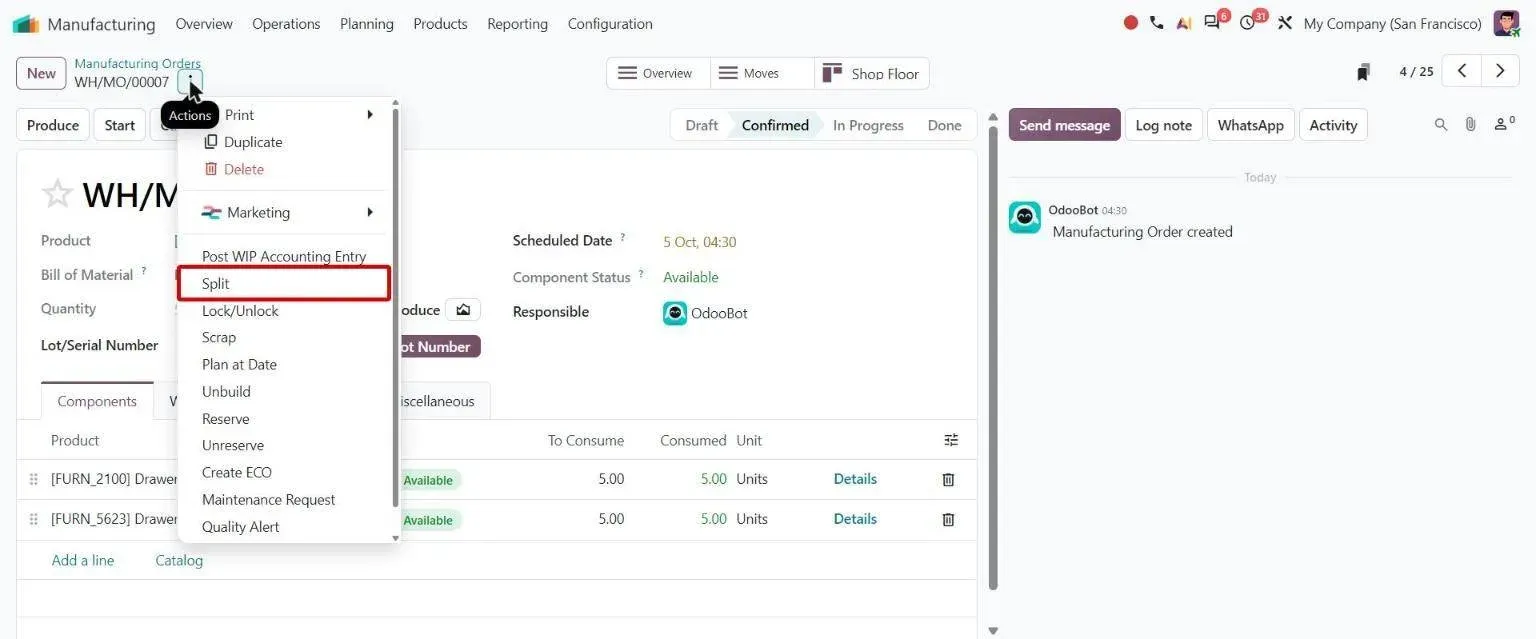1536x639 pixels.
Task: Go to the next record arrow
Action: [1499, 71]
